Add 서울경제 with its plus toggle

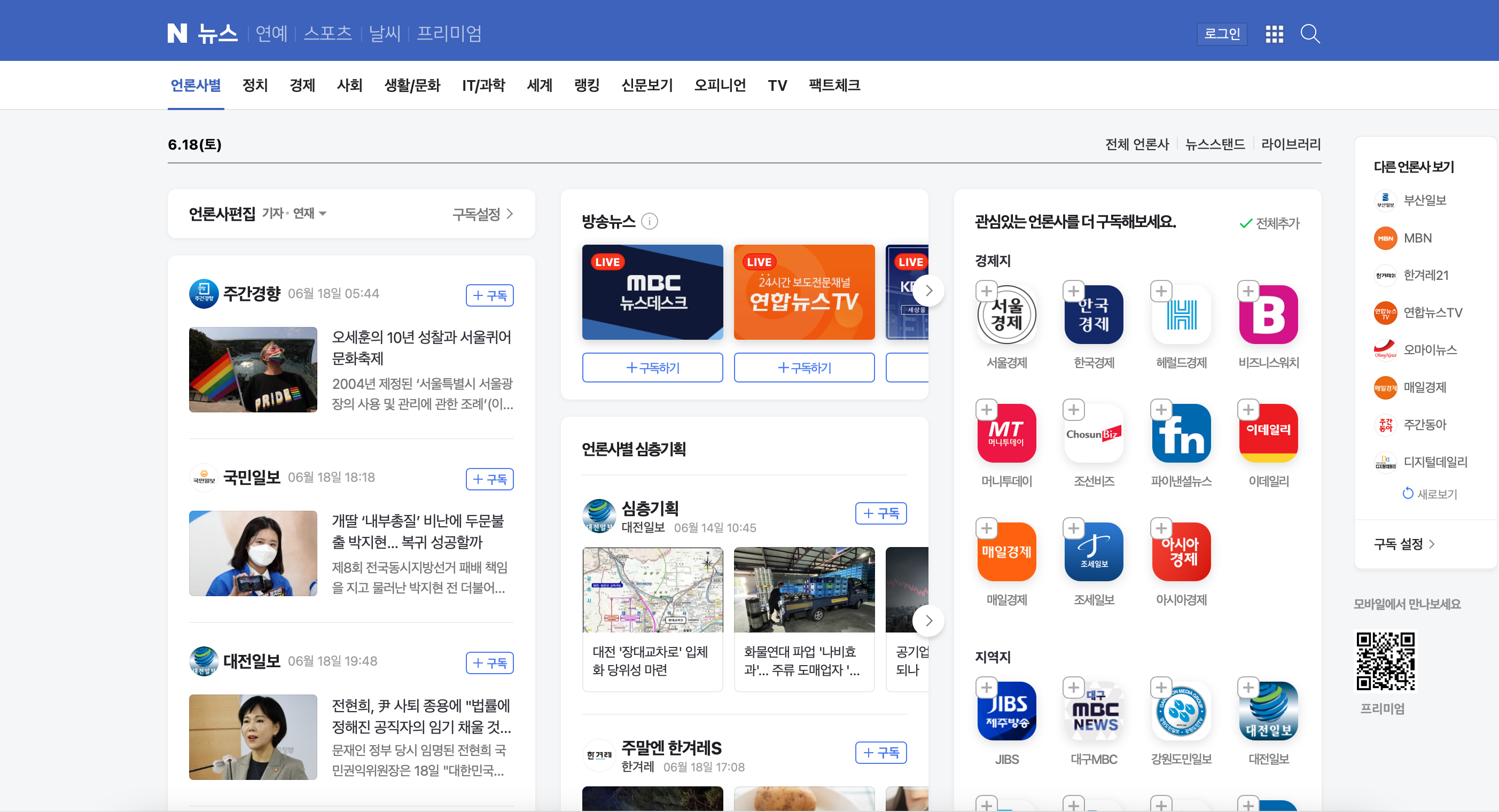[x=986, y=291]
